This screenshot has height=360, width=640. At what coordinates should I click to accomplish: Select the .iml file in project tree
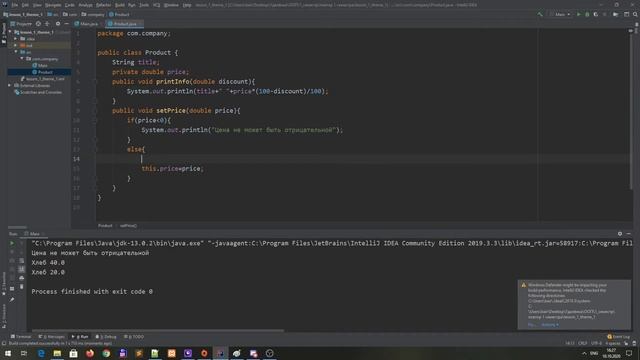pos(42,79)
